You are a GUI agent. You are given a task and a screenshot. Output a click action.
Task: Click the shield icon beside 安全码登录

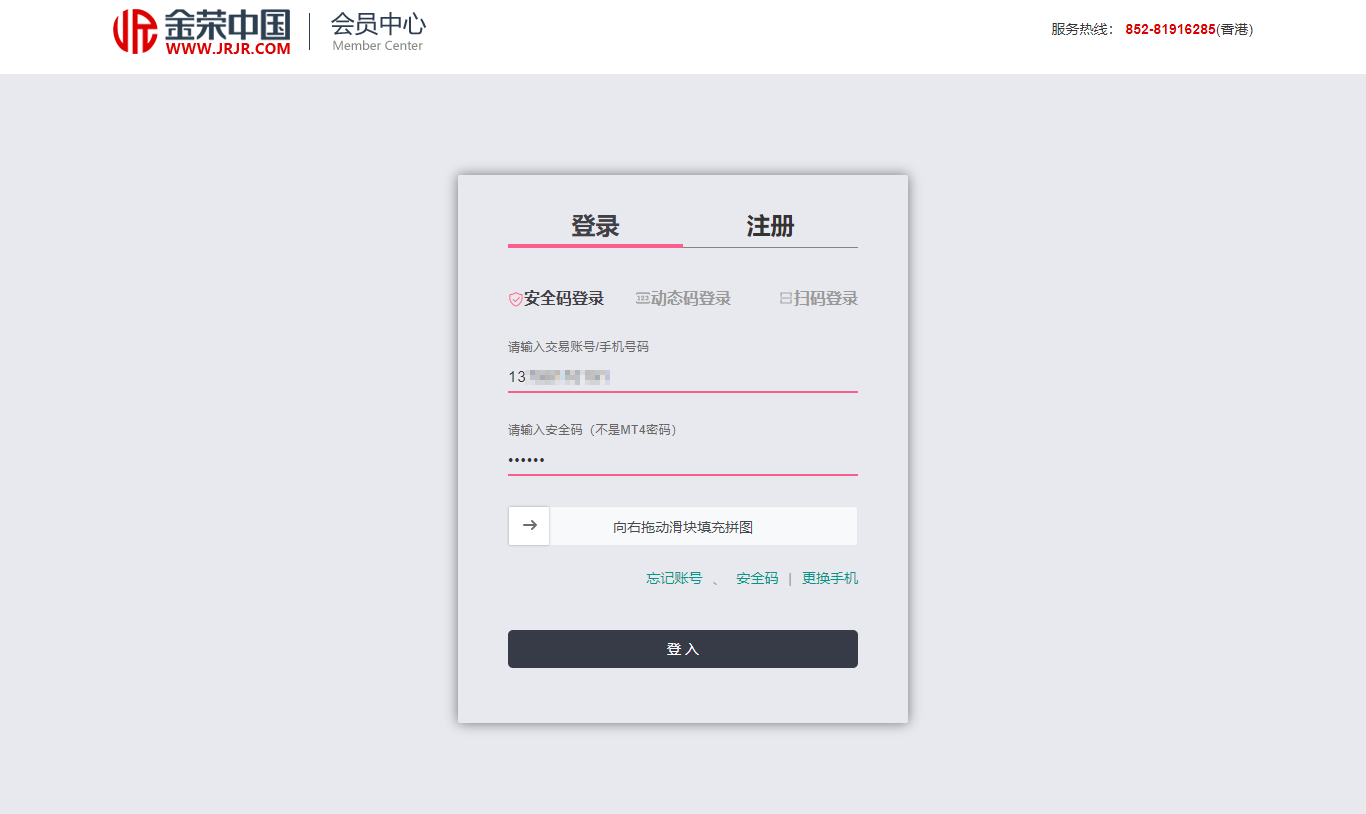pyautogui.click(x=515, y=299)
